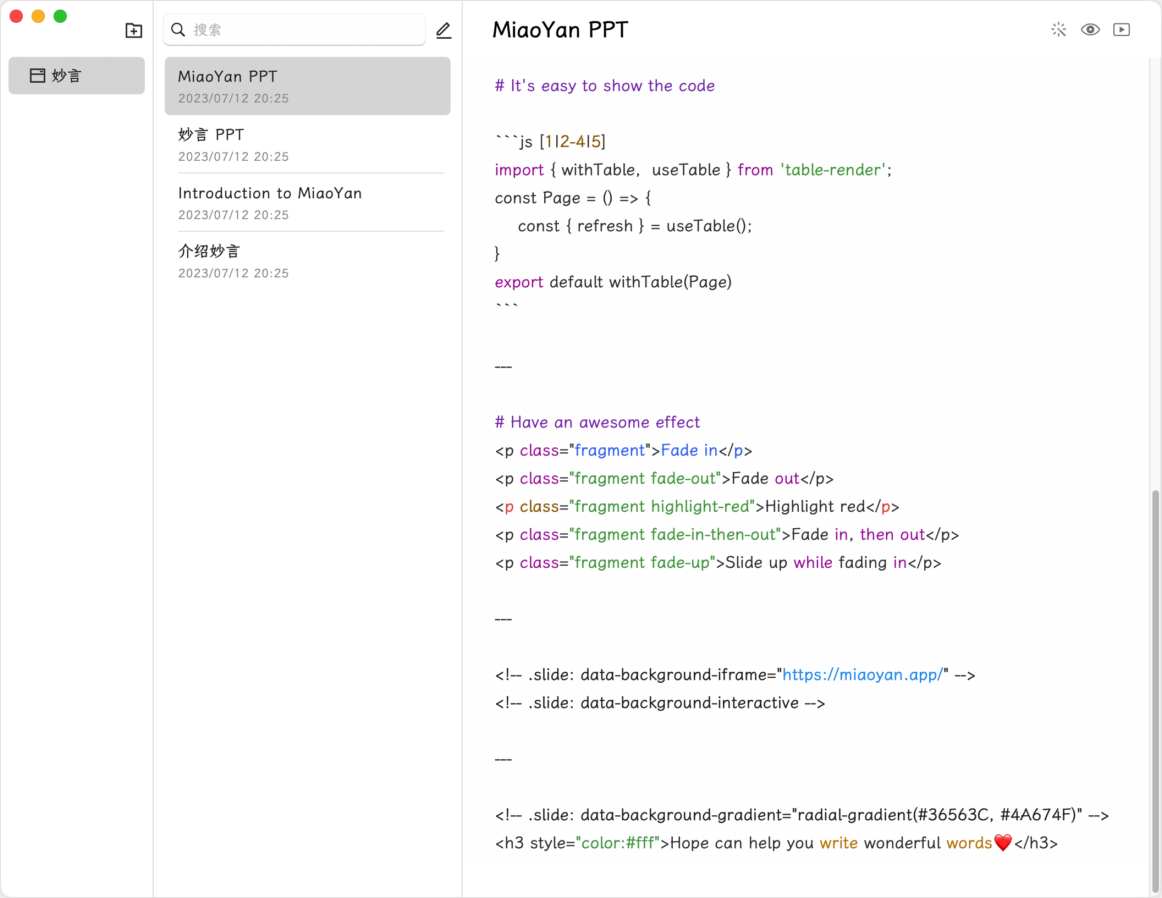Viewport: 1162px width, 898px height.
Task: Open the MiaoYan PPT note
Action: click(x=308, y=86)
